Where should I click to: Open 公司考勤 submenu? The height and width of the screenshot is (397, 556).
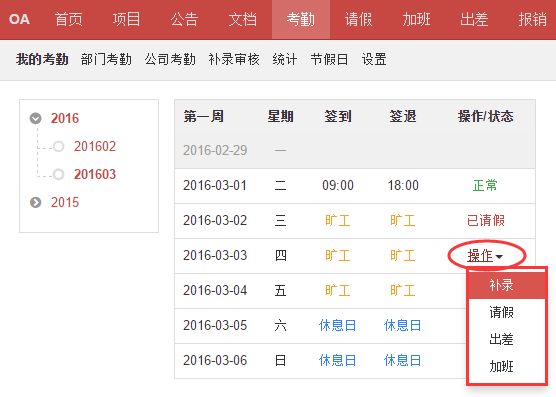170,59
